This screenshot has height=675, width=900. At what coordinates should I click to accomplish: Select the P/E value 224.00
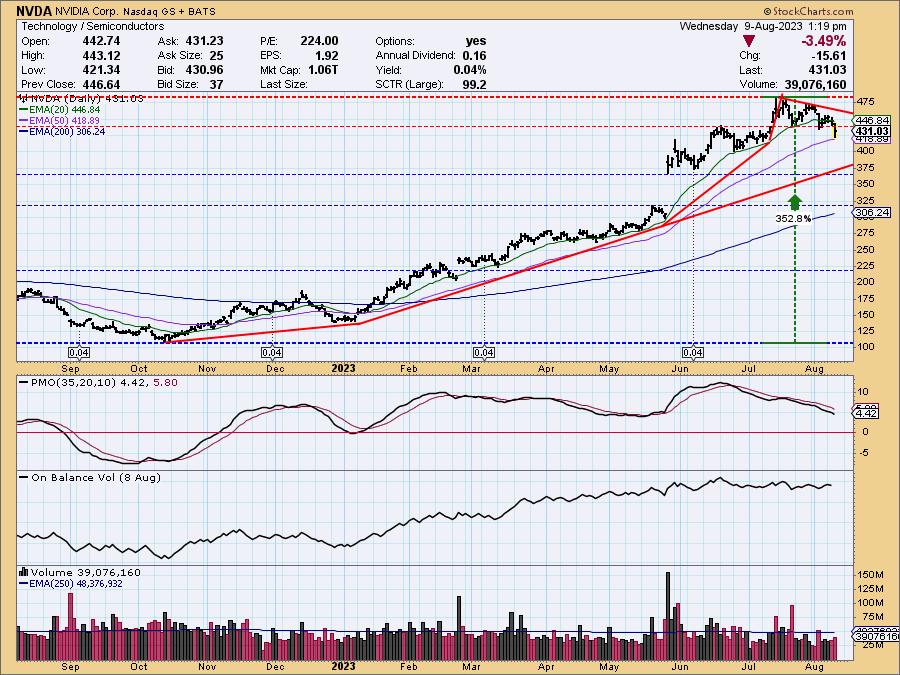tap(319, 41)
